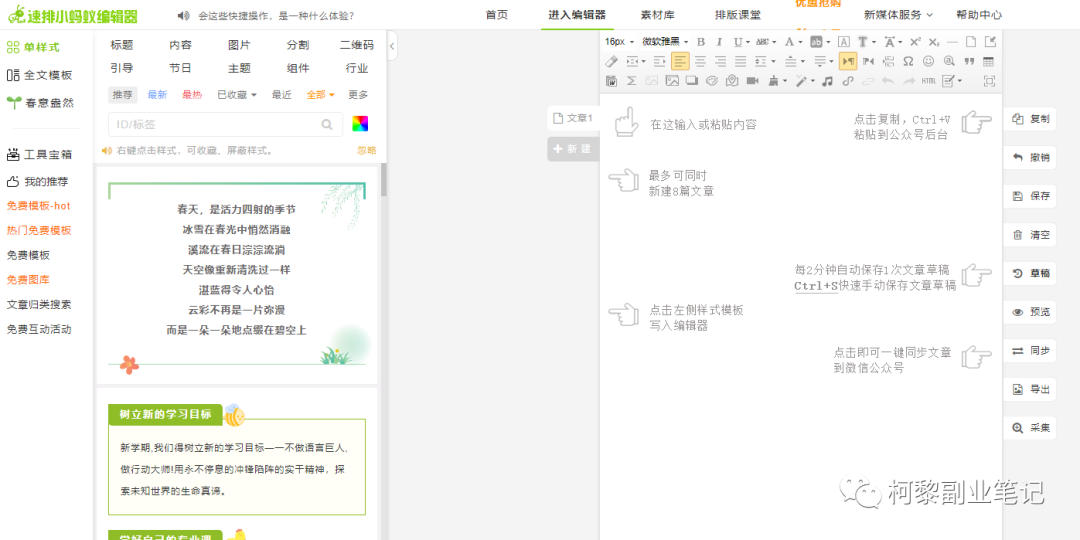Viewport: 1080px width, 540px height.
Task: Expand the 微软雅黑 font family dropdown
Action: coord(665,42)
